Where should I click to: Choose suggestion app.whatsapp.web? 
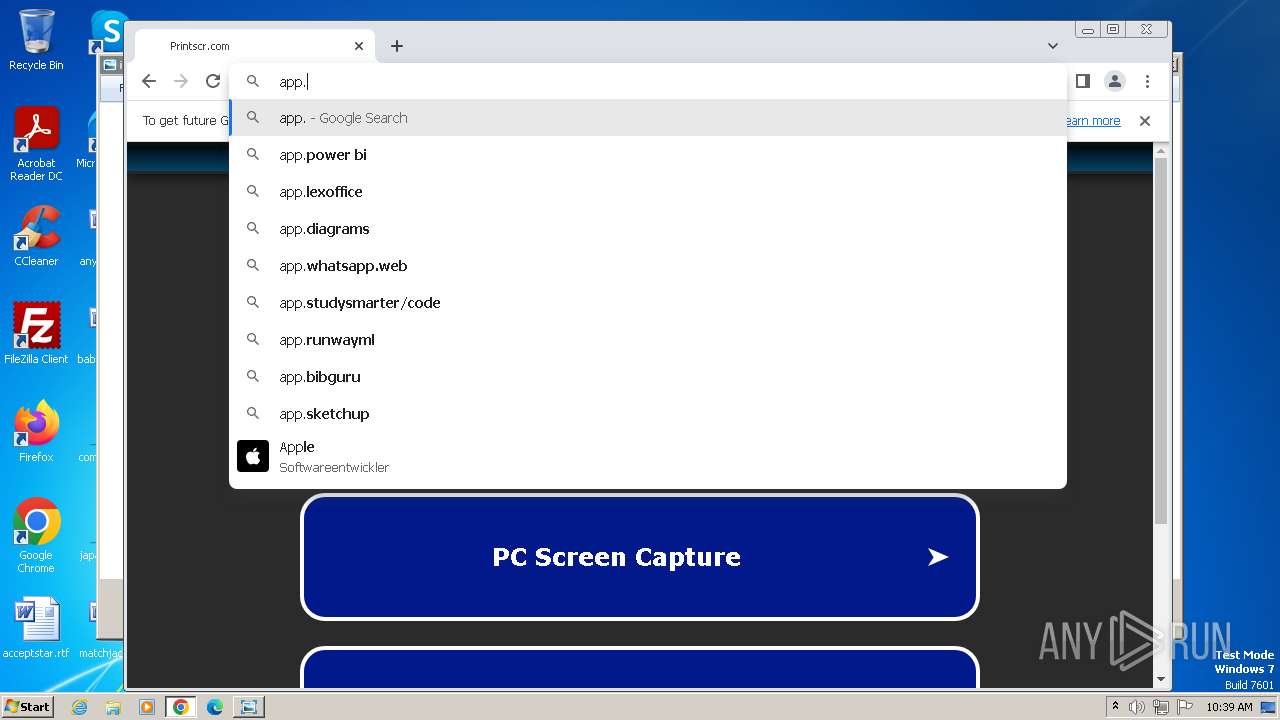coord(648,266)
